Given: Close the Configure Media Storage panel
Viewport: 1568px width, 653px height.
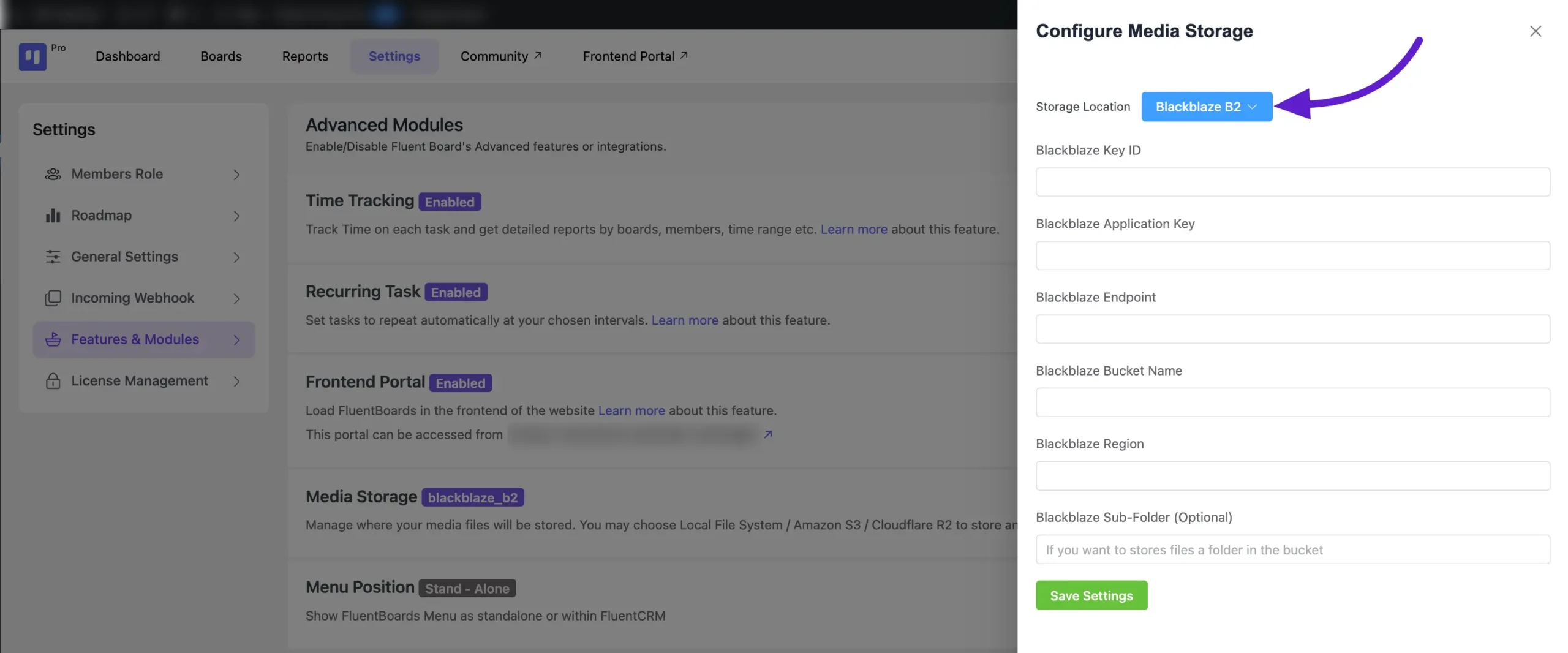Looking at the screenshot, I should tap(1536, 31).
